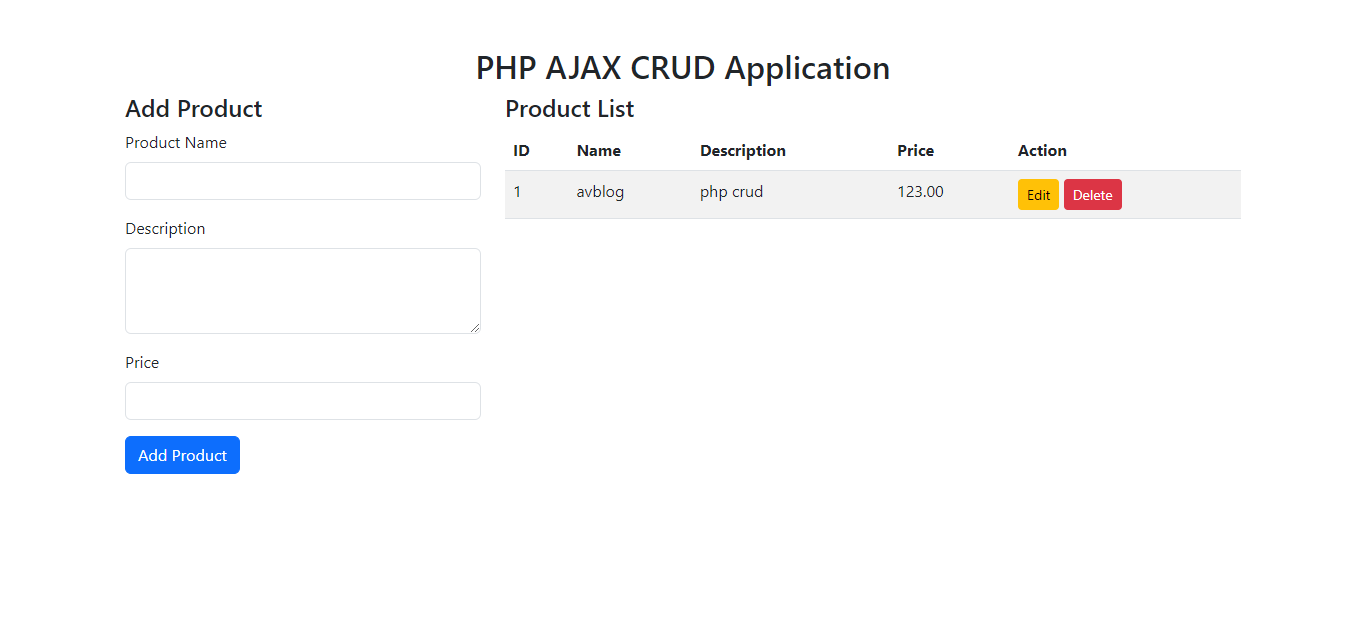
Task: Focus the Description textarea
Action: [303, 291]
